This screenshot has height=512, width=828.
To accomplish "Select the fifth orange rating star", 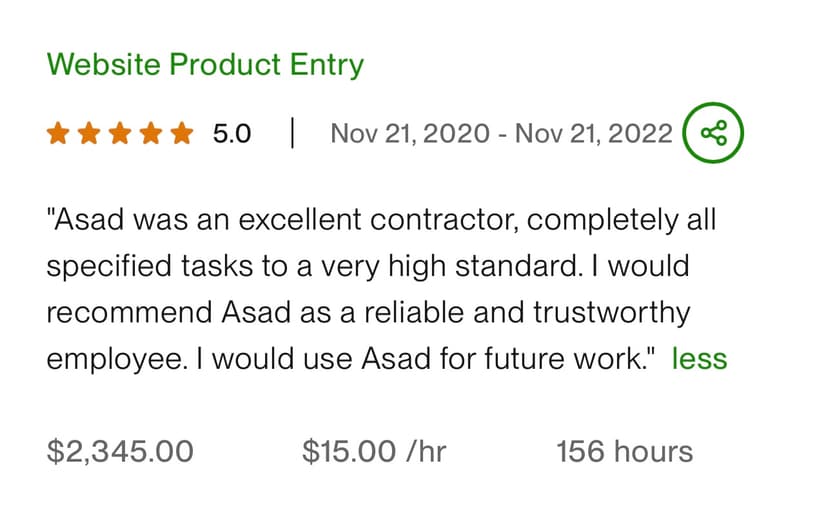I will tap(182, 133).
